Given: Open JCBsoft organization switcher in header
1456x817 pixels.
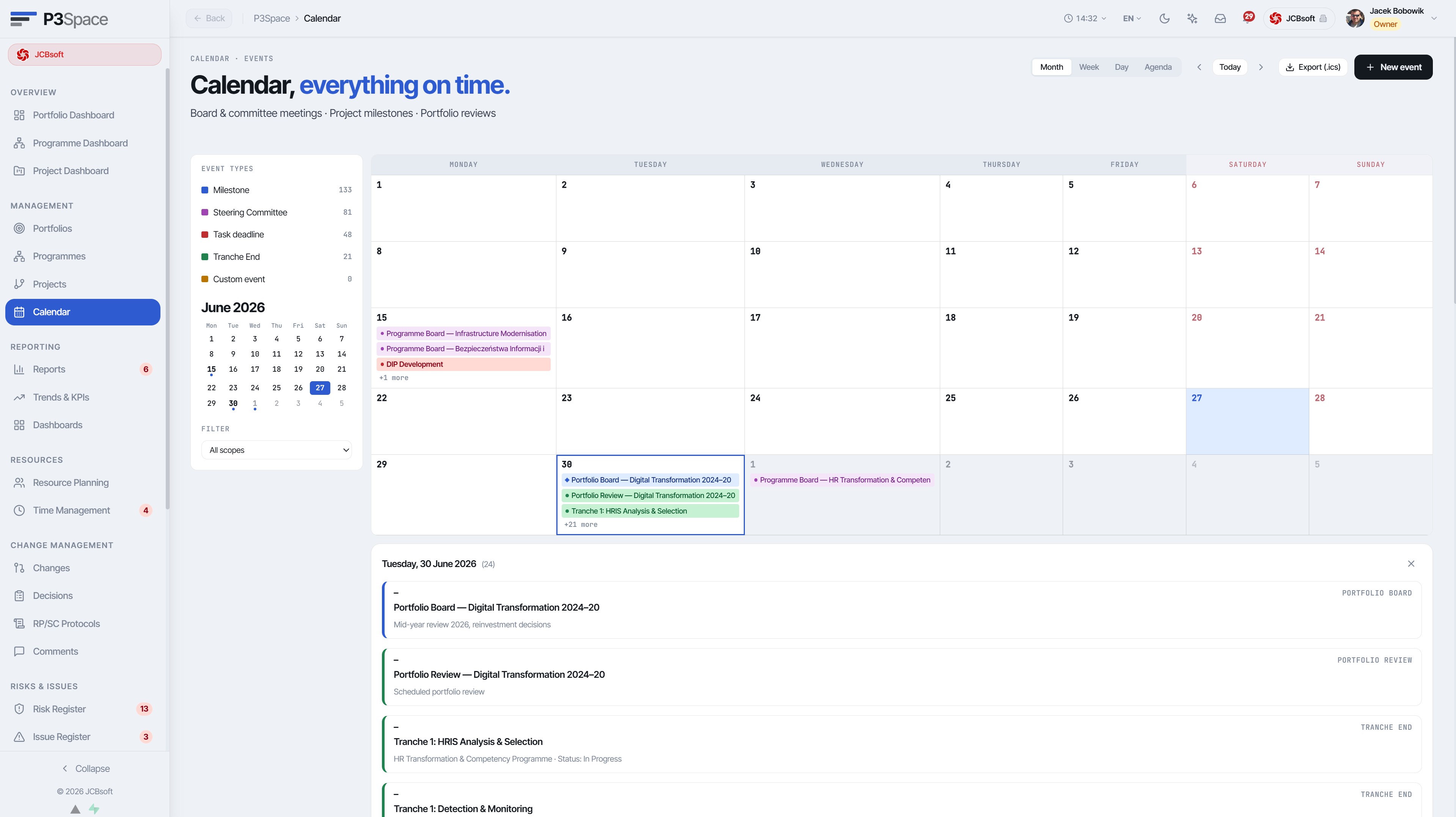Looking at the screenshot, I should [1298, 19].
